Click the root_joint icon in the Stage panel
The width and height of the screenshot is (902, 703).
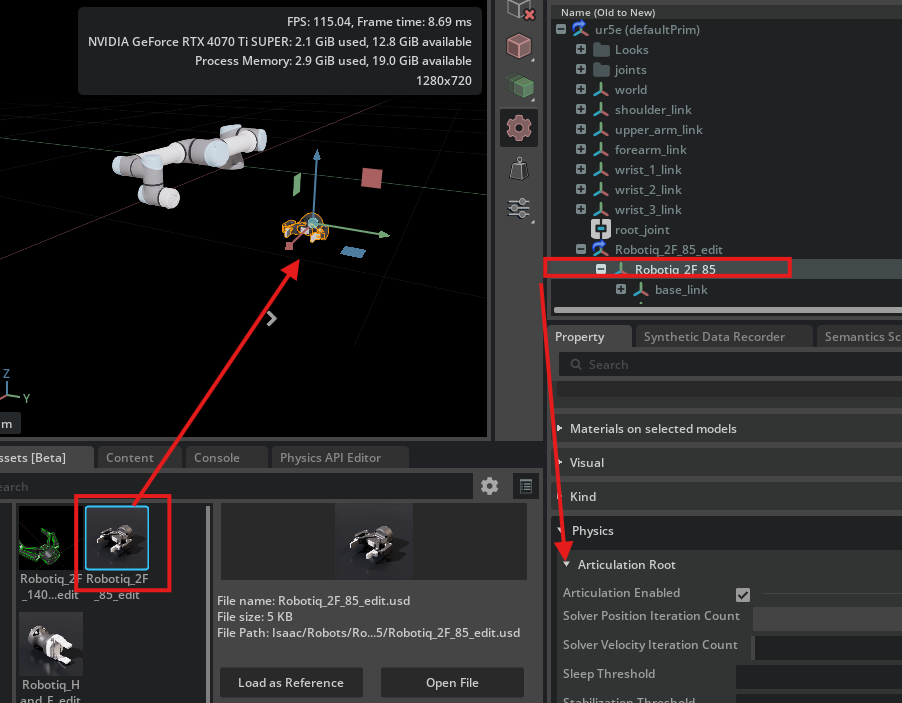[601, 229]
